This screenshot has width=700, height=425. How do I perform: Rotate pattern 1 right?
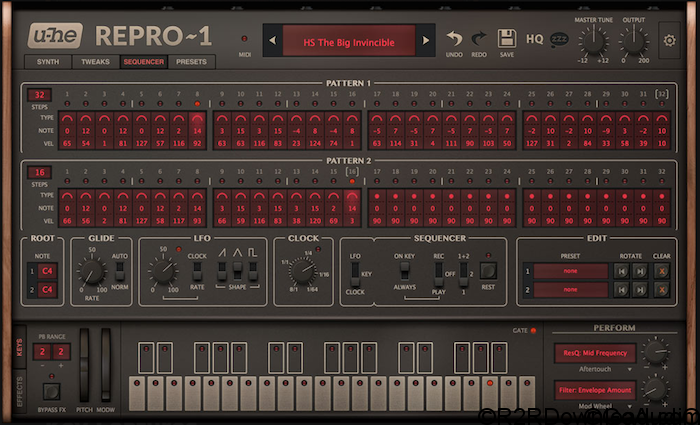pos(640,271)
